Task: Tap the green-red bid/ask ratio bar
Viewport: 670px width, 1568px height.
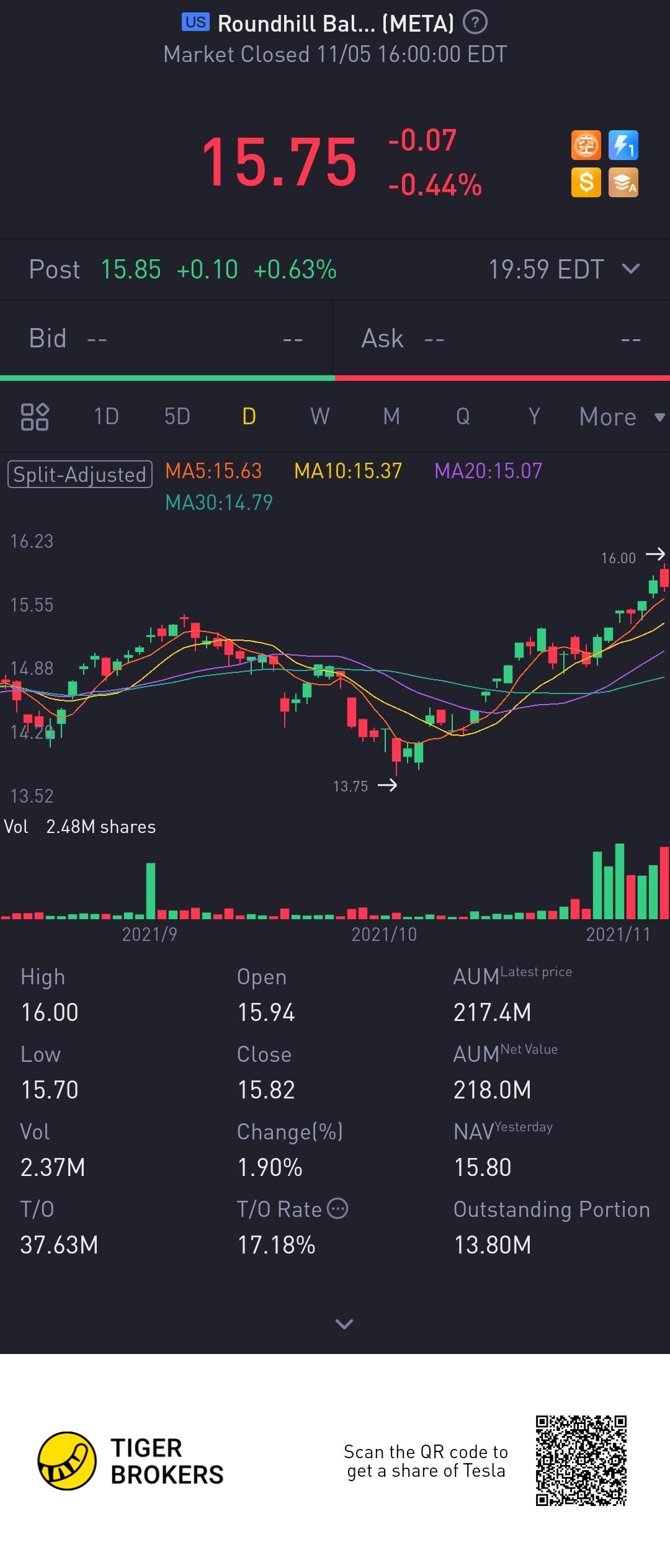Action: (x=335, y=378)
